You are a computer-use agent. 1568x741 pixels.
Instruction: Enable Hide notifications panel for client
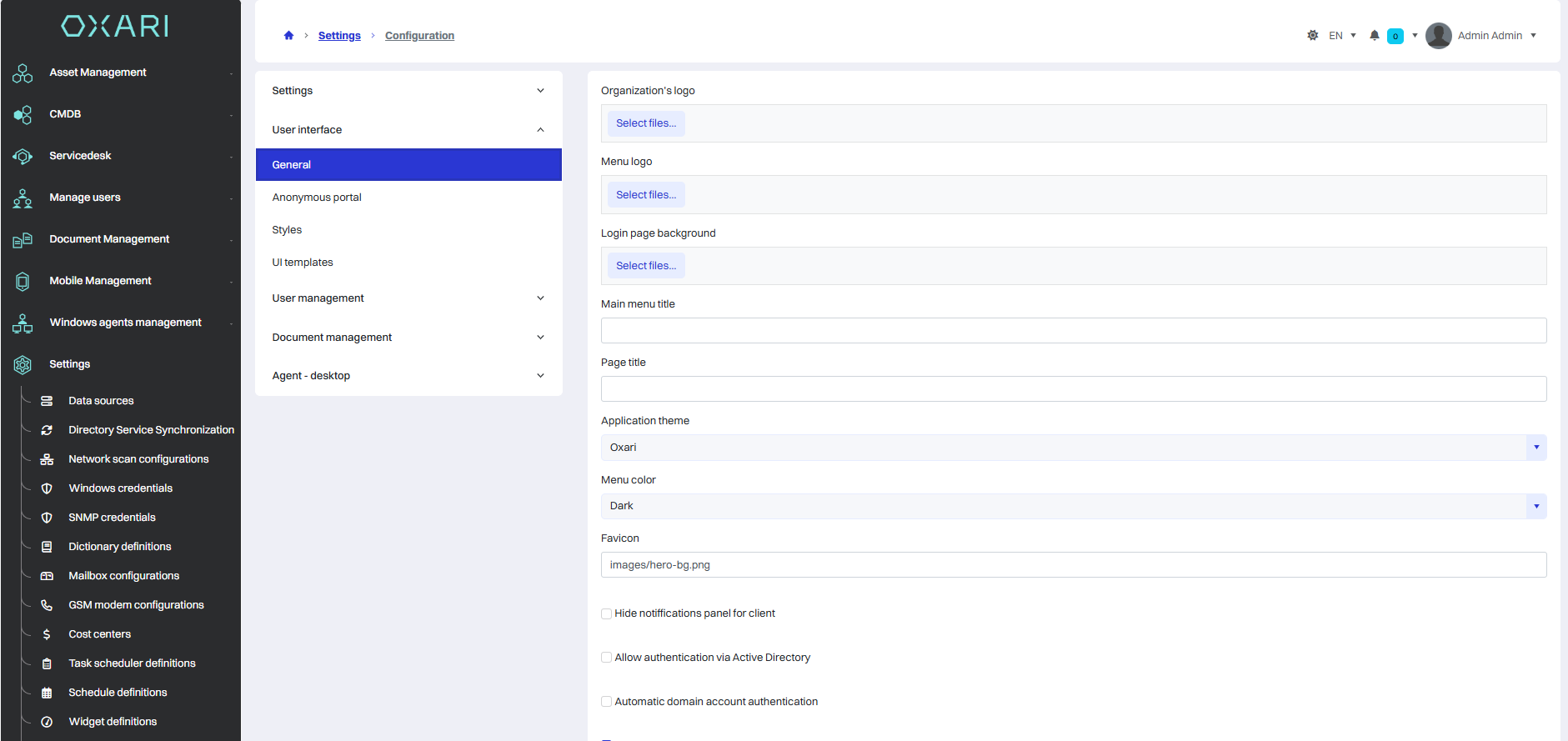pyautogui.click(x=607, y=614)
